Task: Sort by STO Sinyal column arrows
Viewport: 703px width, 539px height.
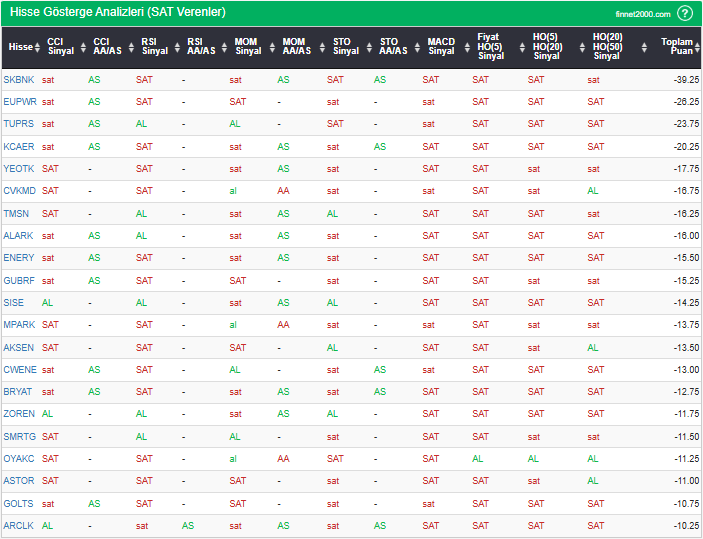Action: point(369,47)
